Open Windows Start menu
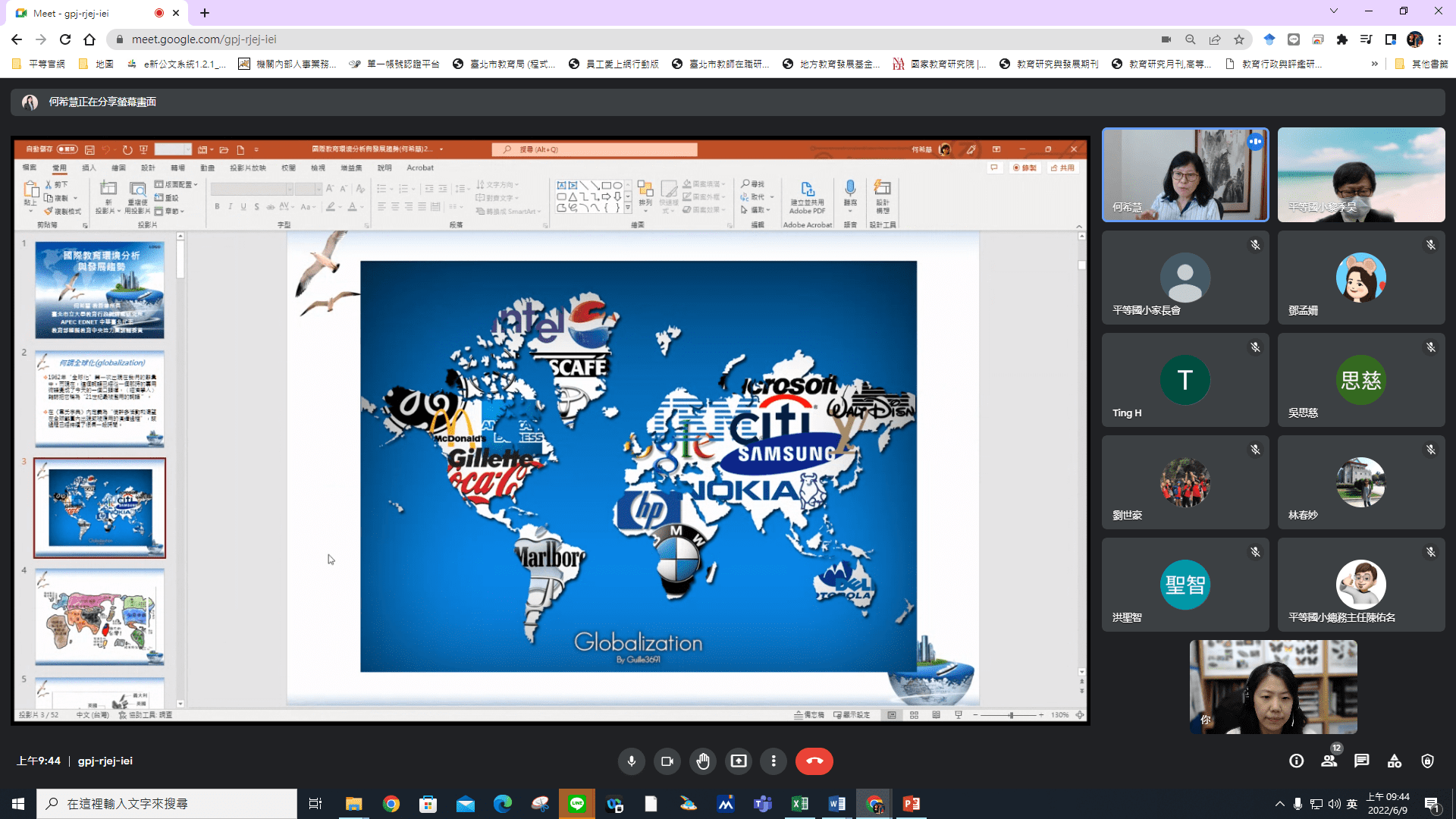The height and width of the screenshot is (819, 1456). tap(18, 804)
